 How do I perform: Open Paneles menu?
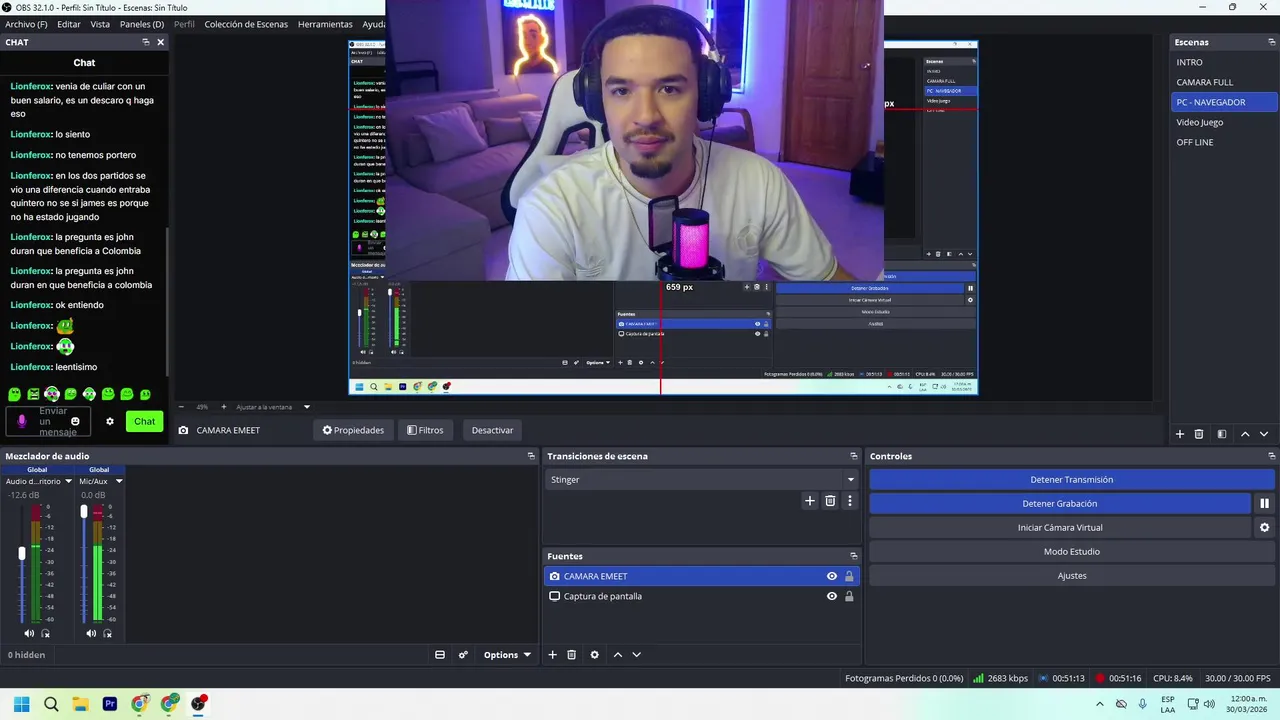pos(142,24)
